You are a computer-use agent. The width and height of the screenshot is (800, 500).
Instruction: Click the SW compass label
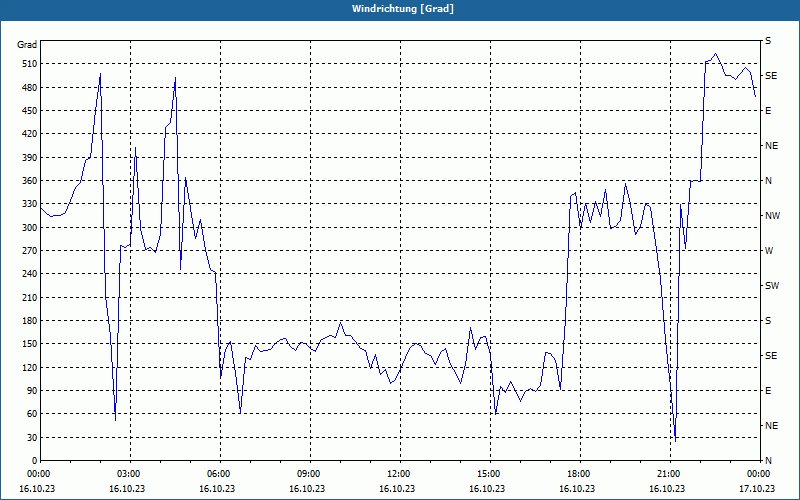point(772,286)
